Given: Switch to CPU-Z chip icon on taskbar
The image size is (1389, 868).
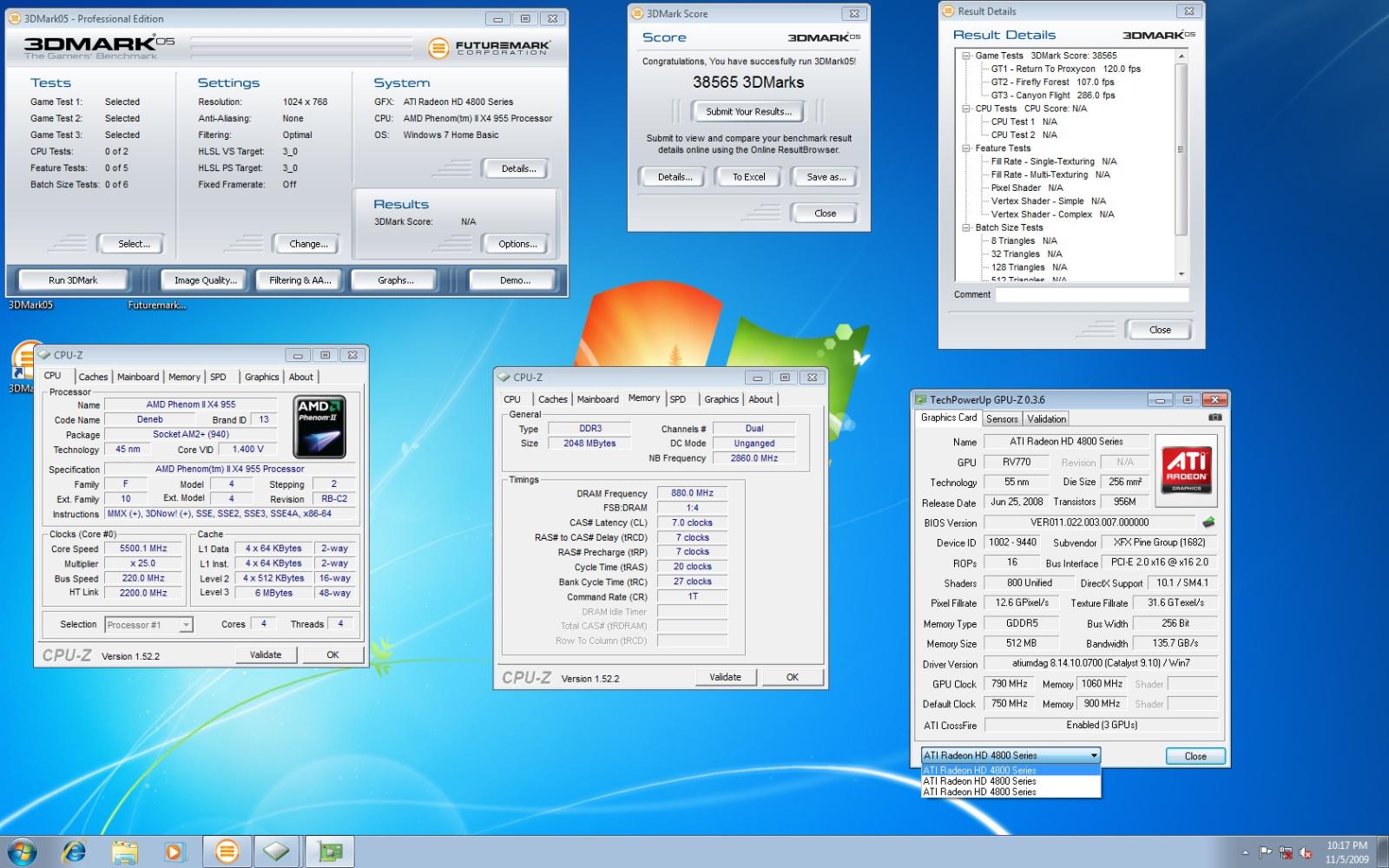Looking at the screenshot, I should (278, 852).
